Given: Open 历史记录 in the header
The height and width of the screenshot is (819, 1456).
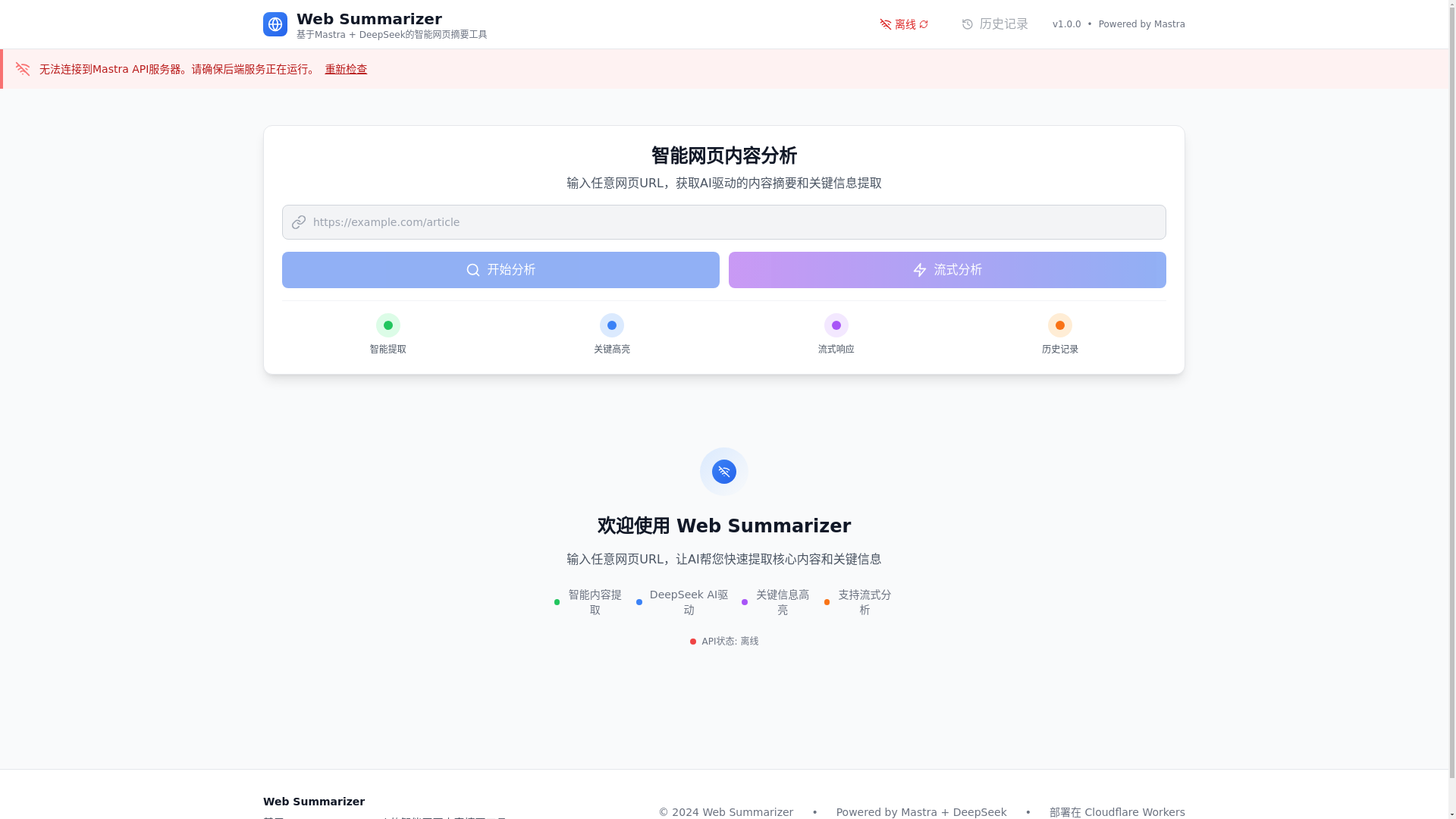Looking at the screenshot, I should 994,24.
